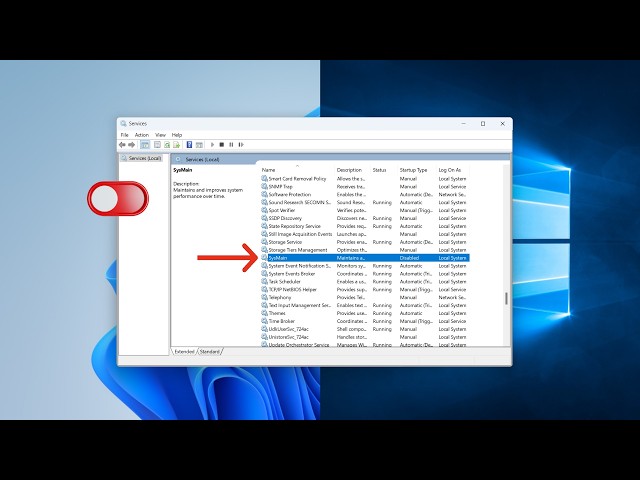Click the Start Service play icon
The image size is (640, 480).
212,144
